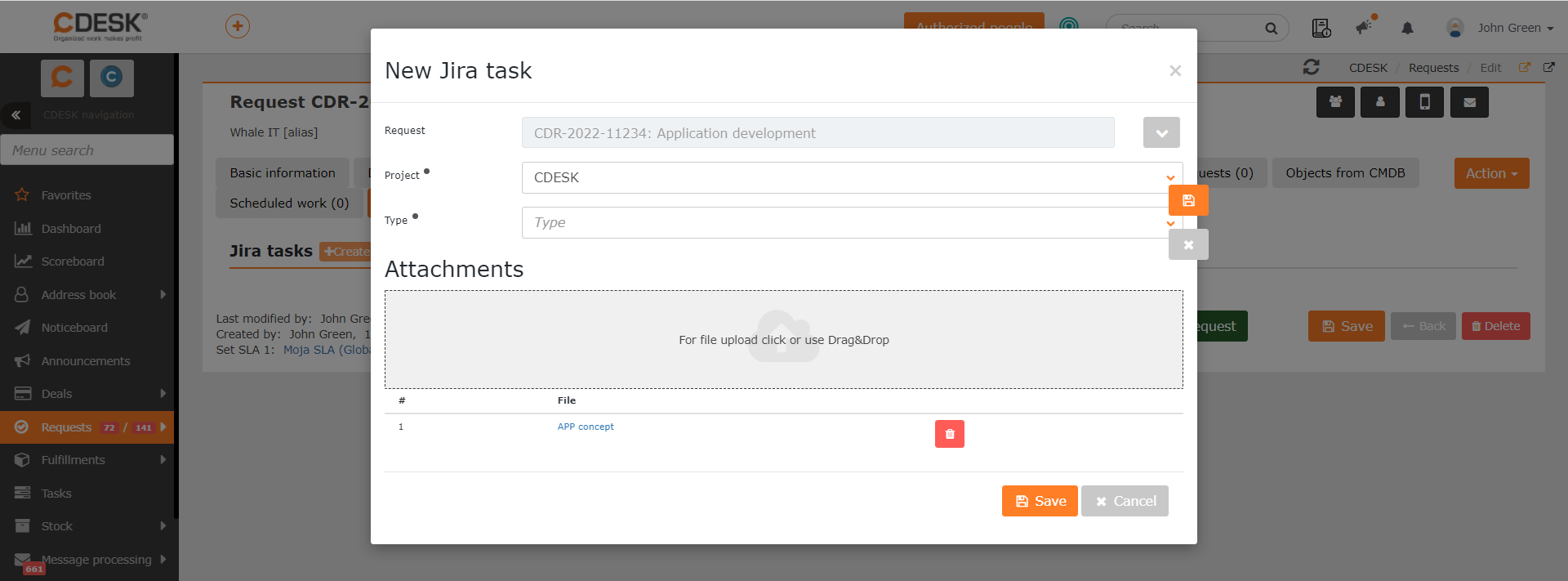Click Cancel in the New Jira task dialog
Viewport: 1568px width, 581px height.
pyautogui.click(x=1125, y=501)
